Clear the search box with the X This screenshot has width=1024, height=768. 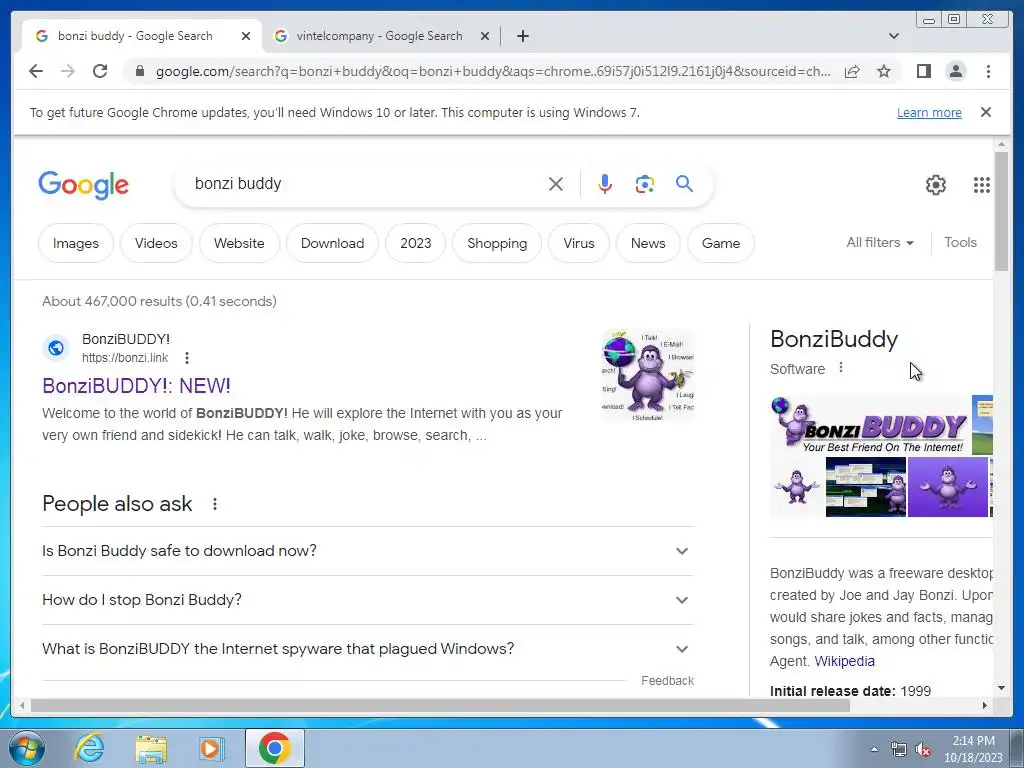pyautogui.click(x=556, y=184)
